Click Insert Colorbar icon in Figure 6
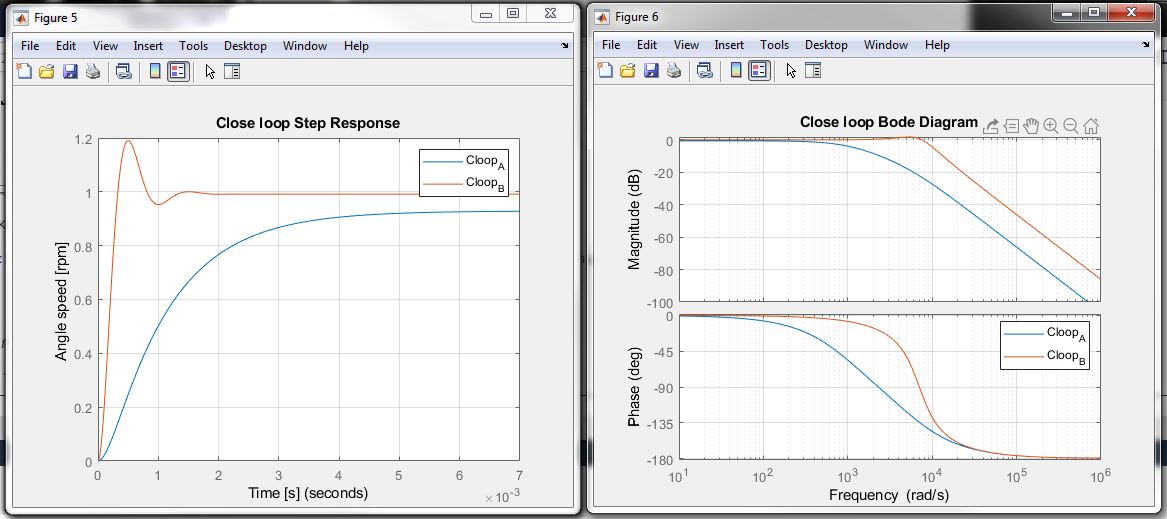1167x519 pixels. pyautogui.click(x=735, y=71)
